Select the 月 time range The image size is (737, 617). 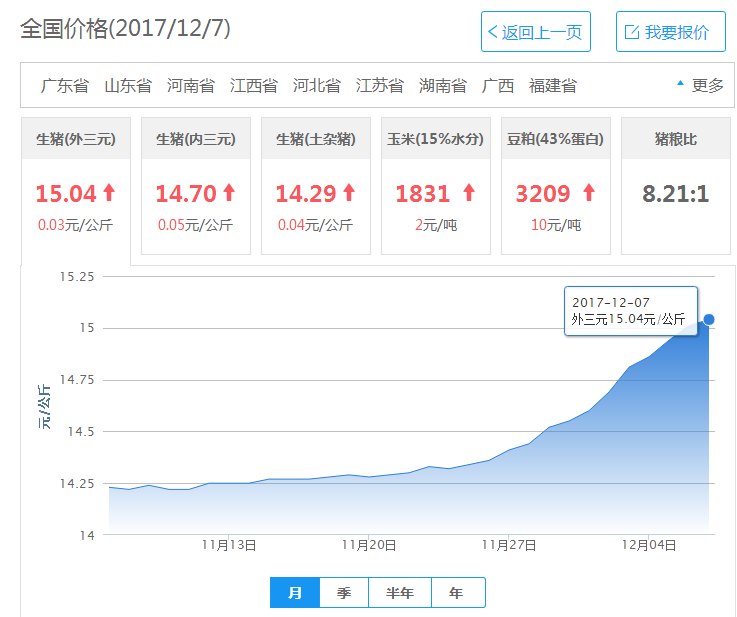coord(295,593)
